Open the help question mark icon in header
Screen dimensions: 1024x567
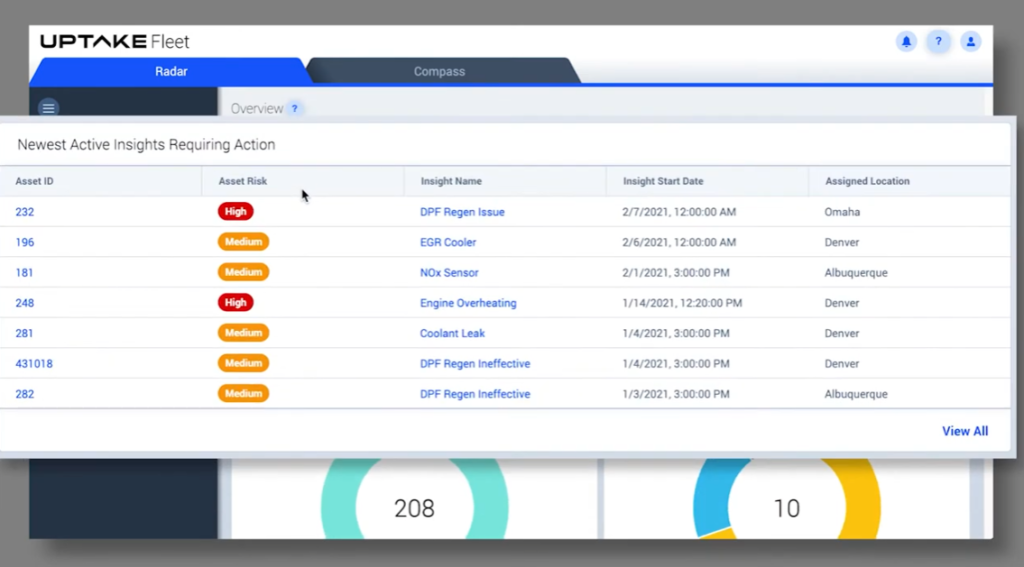pos(938,42)
